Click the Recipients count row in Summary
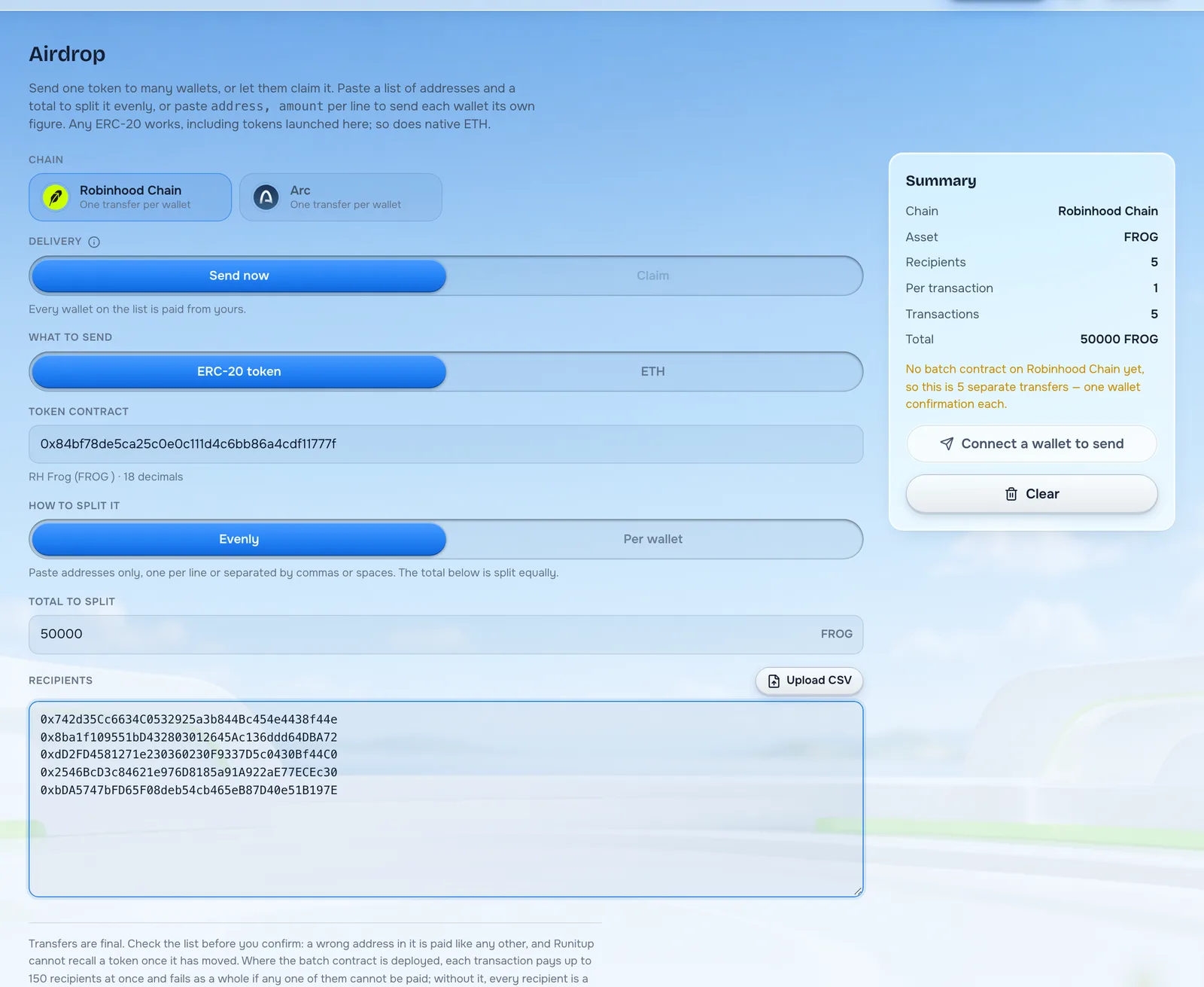This screenshot has height=987, width=1204. pos(1032,262)
